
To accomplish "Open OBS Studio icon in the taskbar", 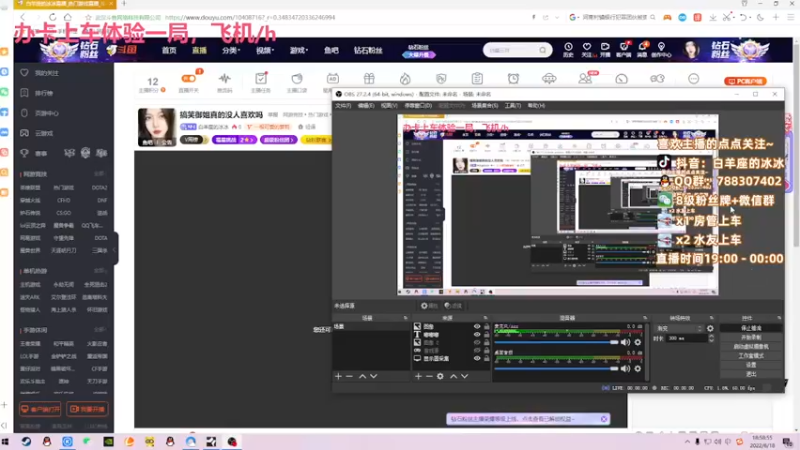I will tap(232, 441).
